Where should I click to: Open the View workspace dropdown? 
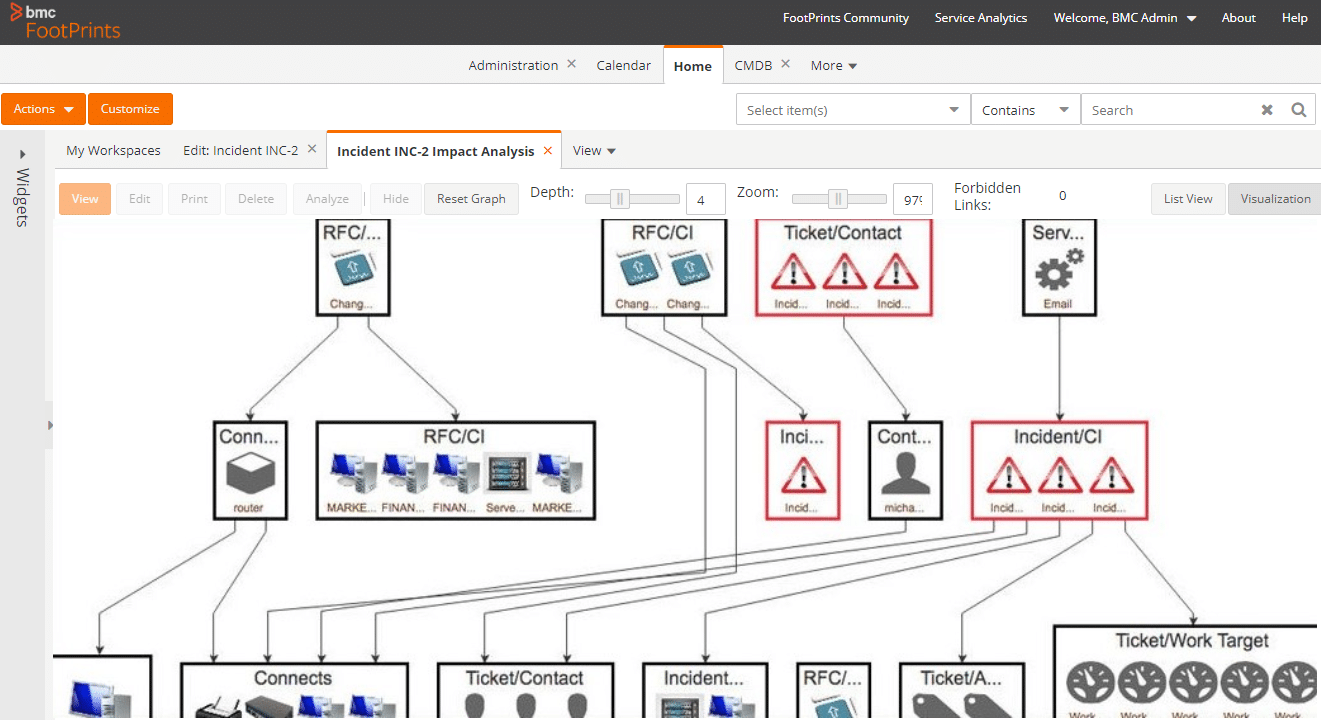(594, 150)
